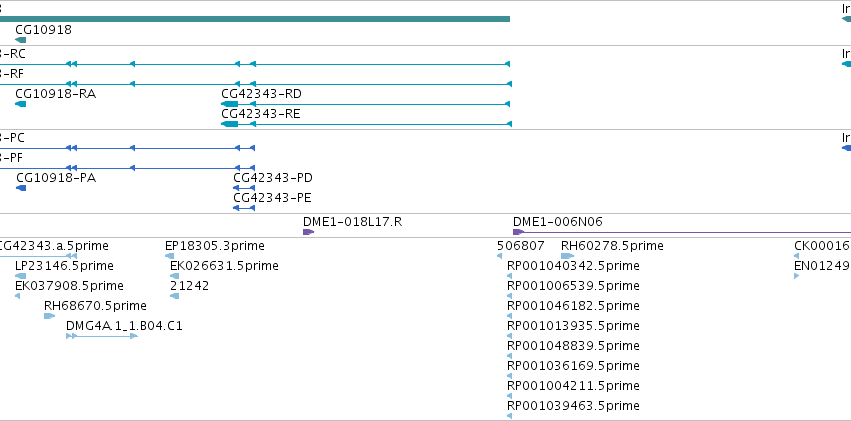The image size is (851, 421).
Task: Select the RP001004211.5prime label
Action: click(573, 386)
